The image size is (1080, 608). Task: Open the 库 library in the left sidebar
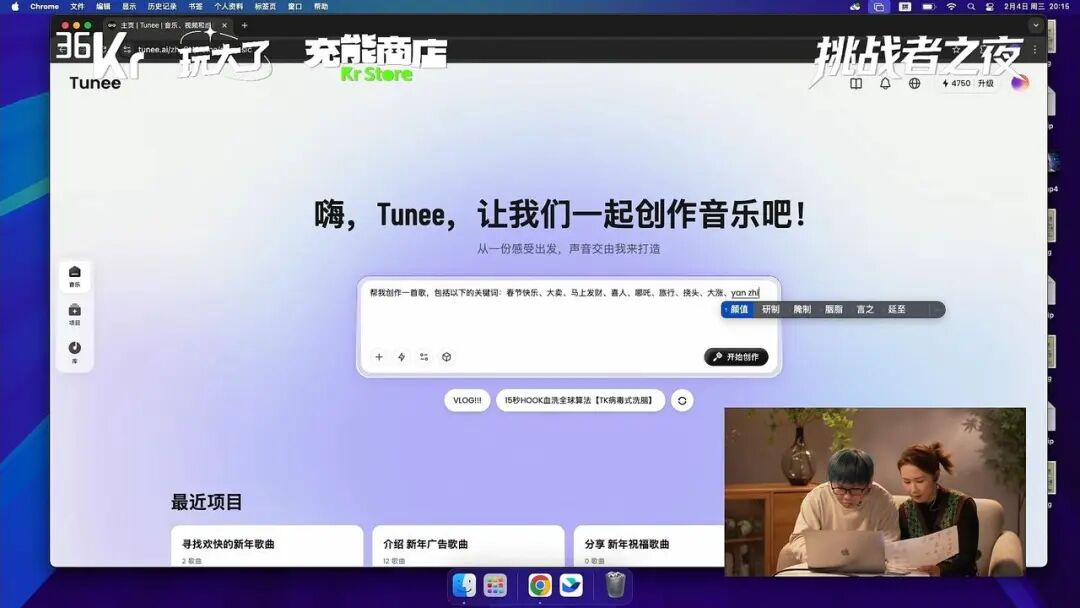point(75,352)
